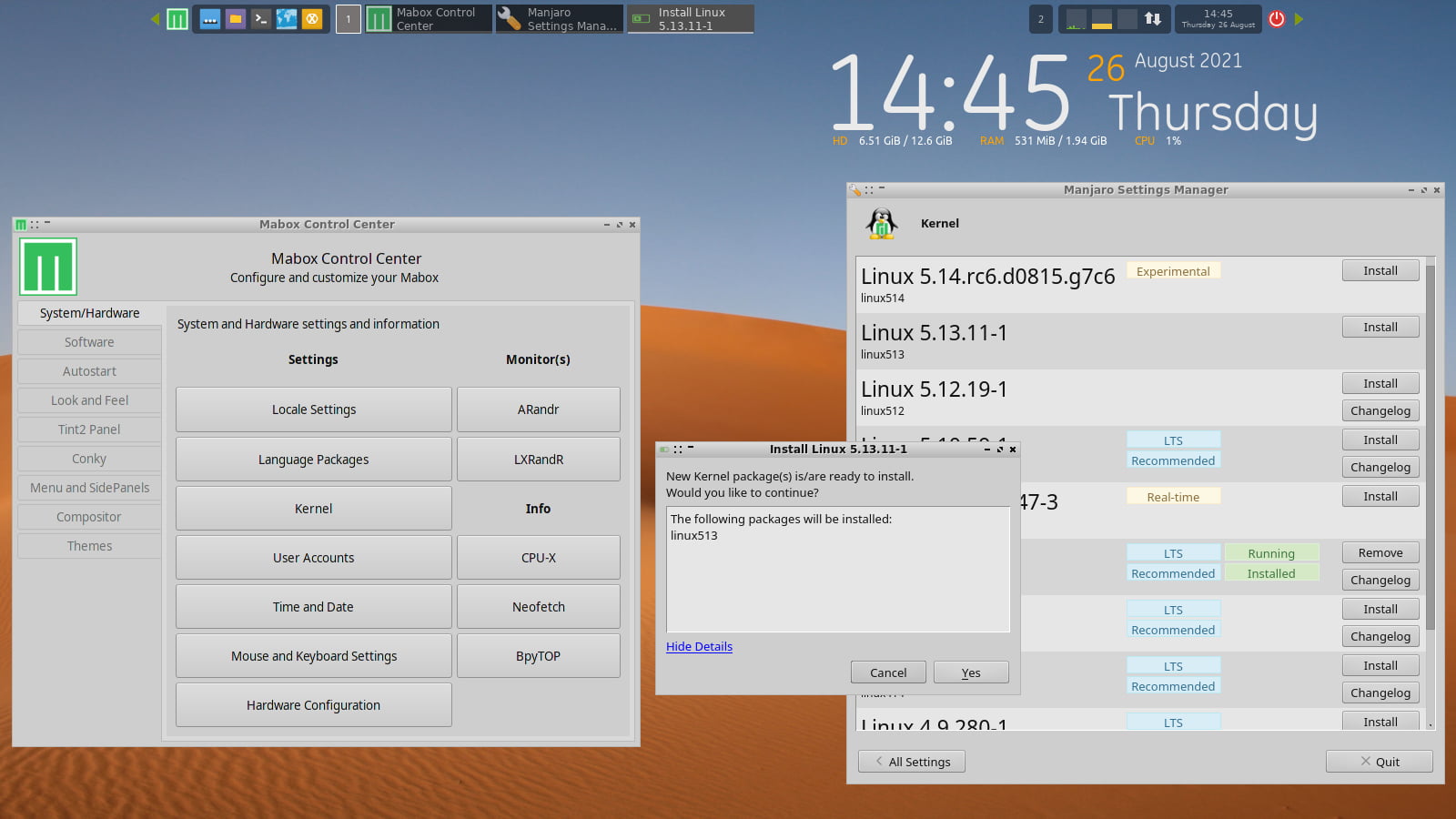
Task: Switch to the Software tab
Action: pos(89,342)
